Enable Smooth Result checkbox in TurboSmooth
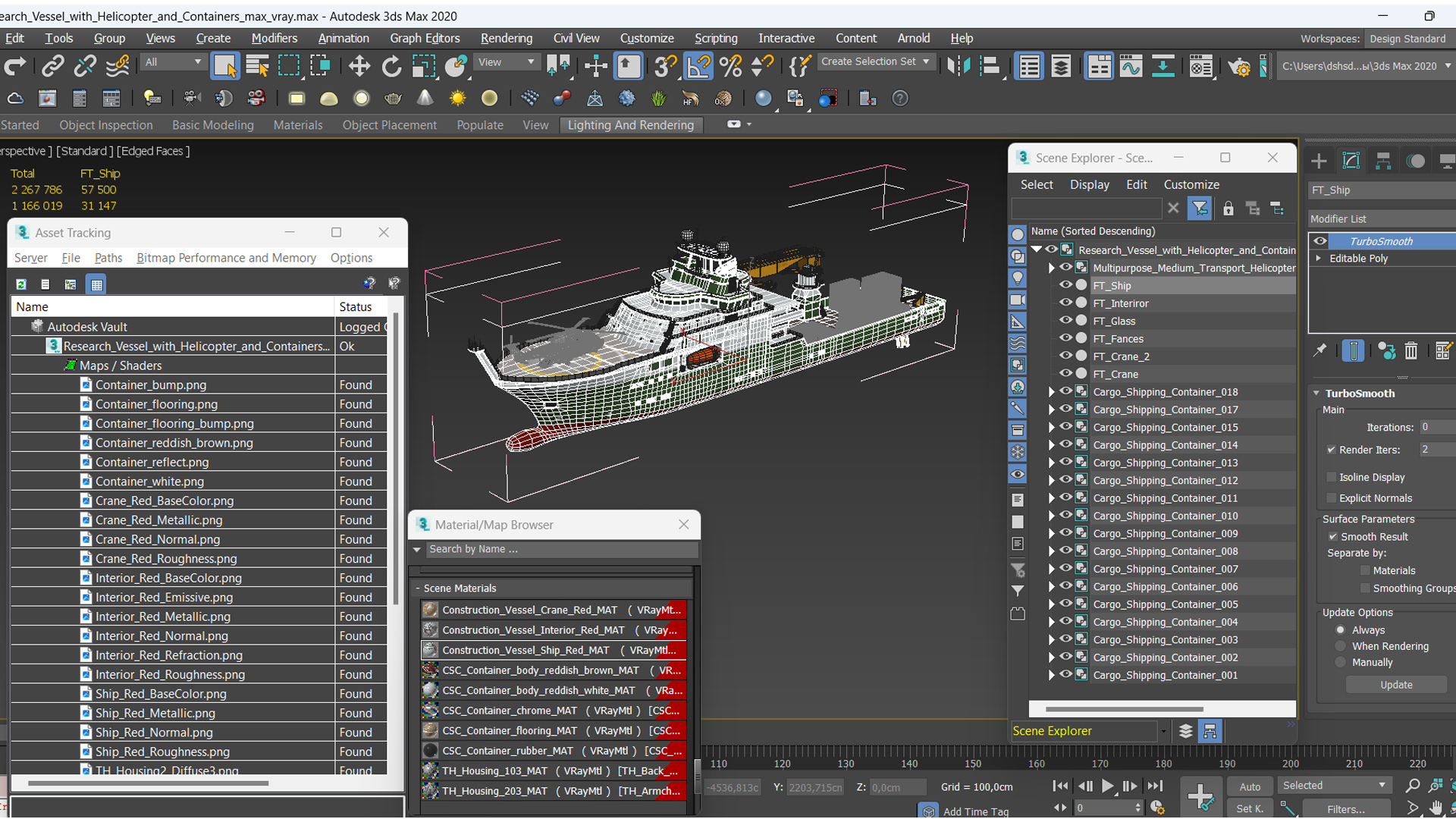Viewport: 1456px width, 819px height. click(x=1333, y=536)
